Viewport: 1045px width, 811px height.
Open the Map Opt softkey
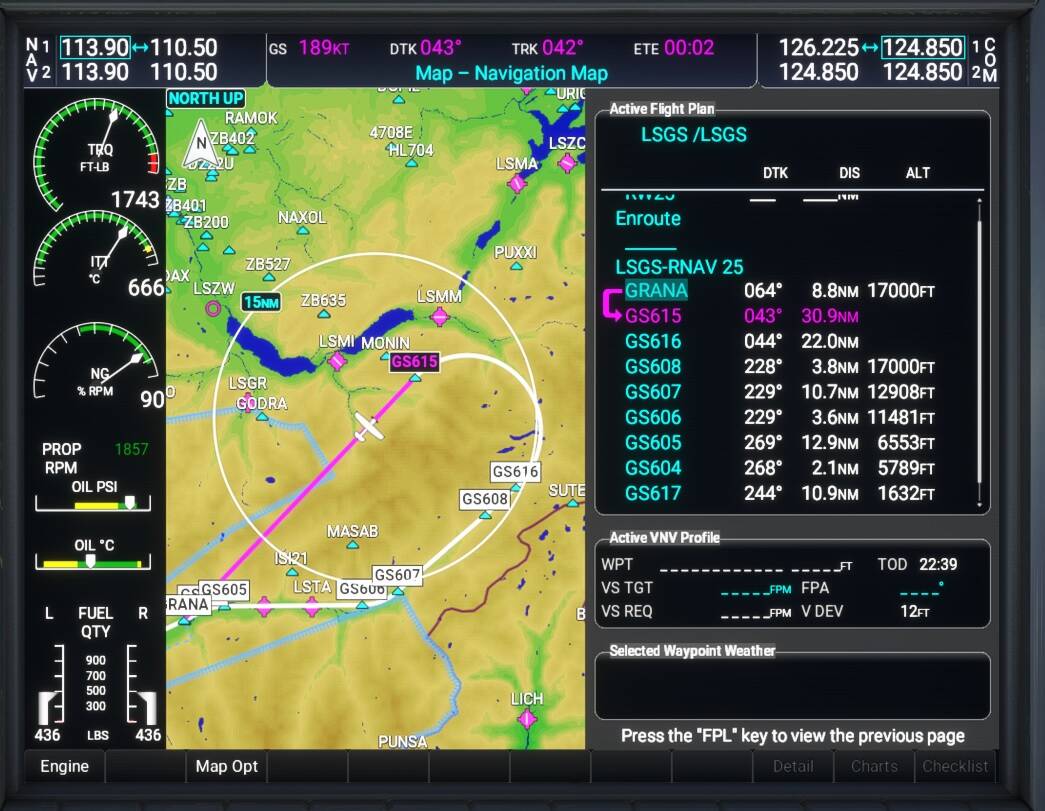point(227,766)
